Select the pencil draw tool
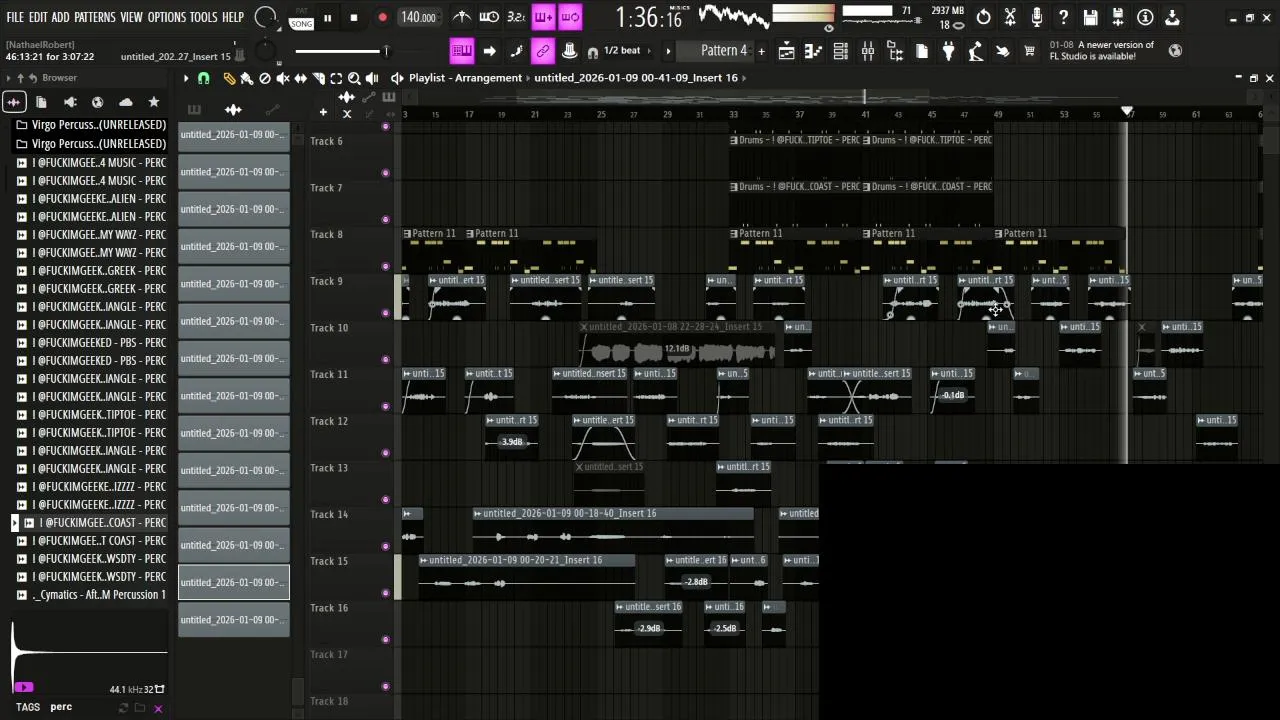This screenshot has height=720, width=1280. 229,78
